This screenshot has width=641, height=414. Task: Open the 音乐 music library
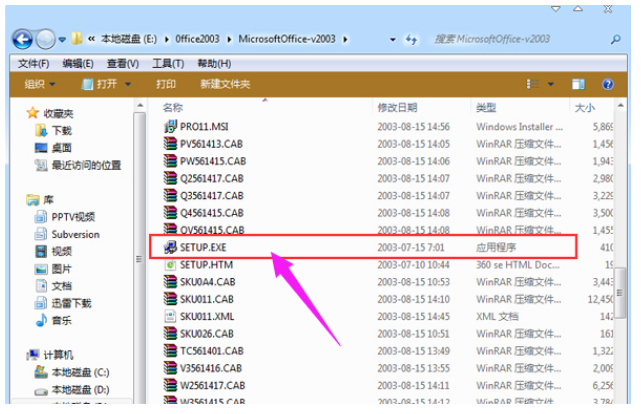coord(61,320)
